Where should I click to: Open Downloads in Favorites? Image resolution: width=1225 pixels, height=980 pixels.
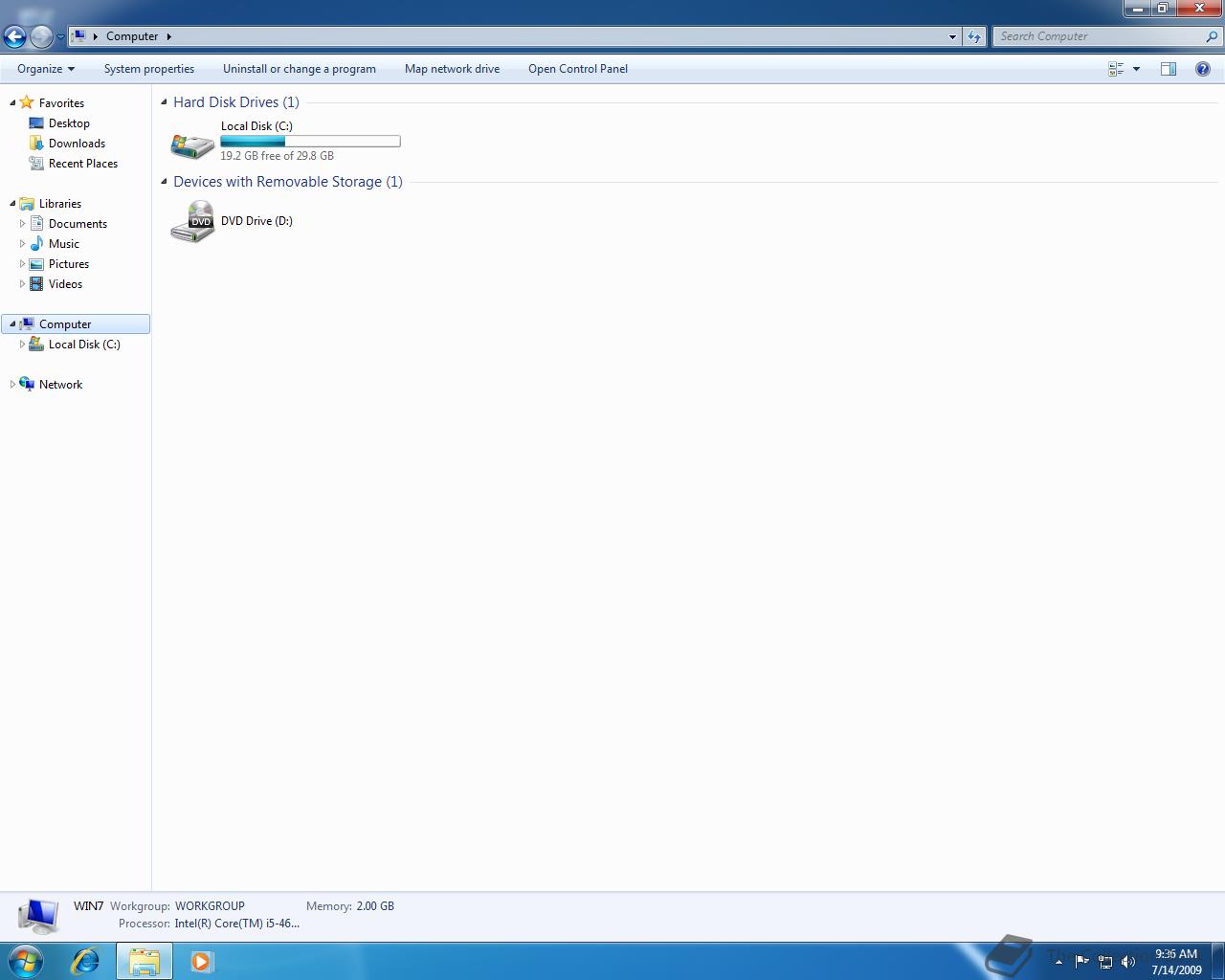[77, 144]
